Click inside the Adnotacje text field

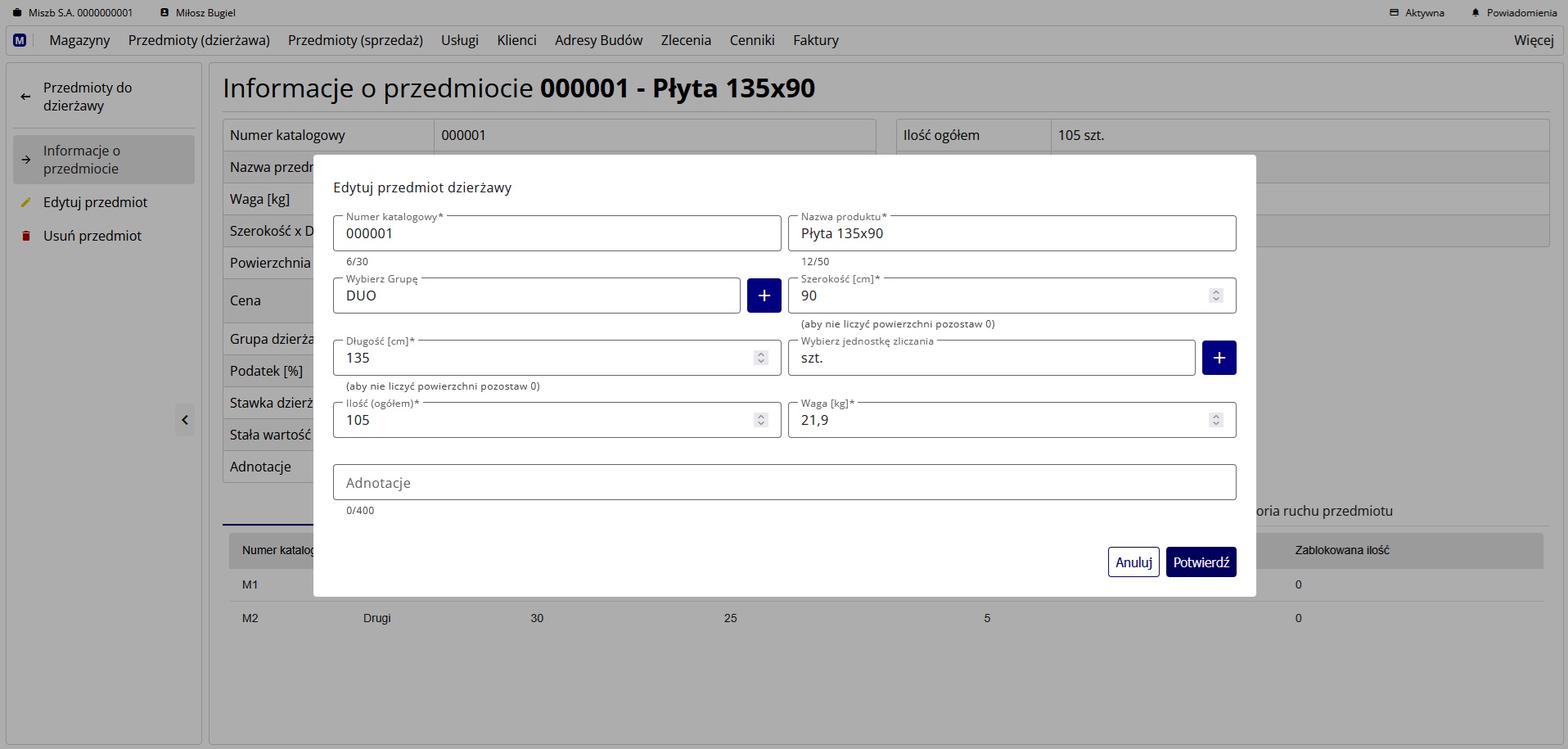(x=783, y=482)
